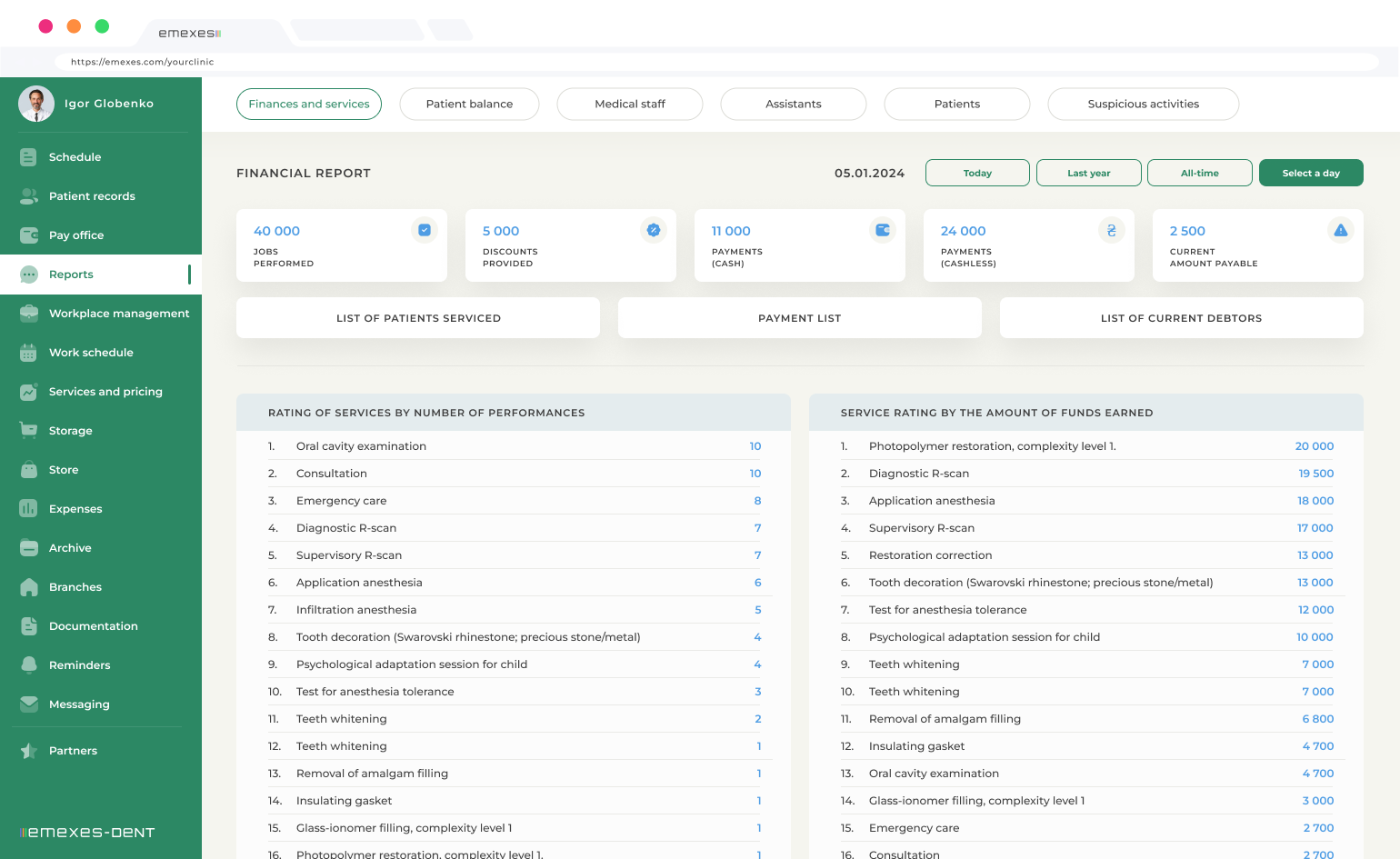Screen dimensions: 1400x859
Task: Click the Payments cash wallet icon
Action: [883, 230]
